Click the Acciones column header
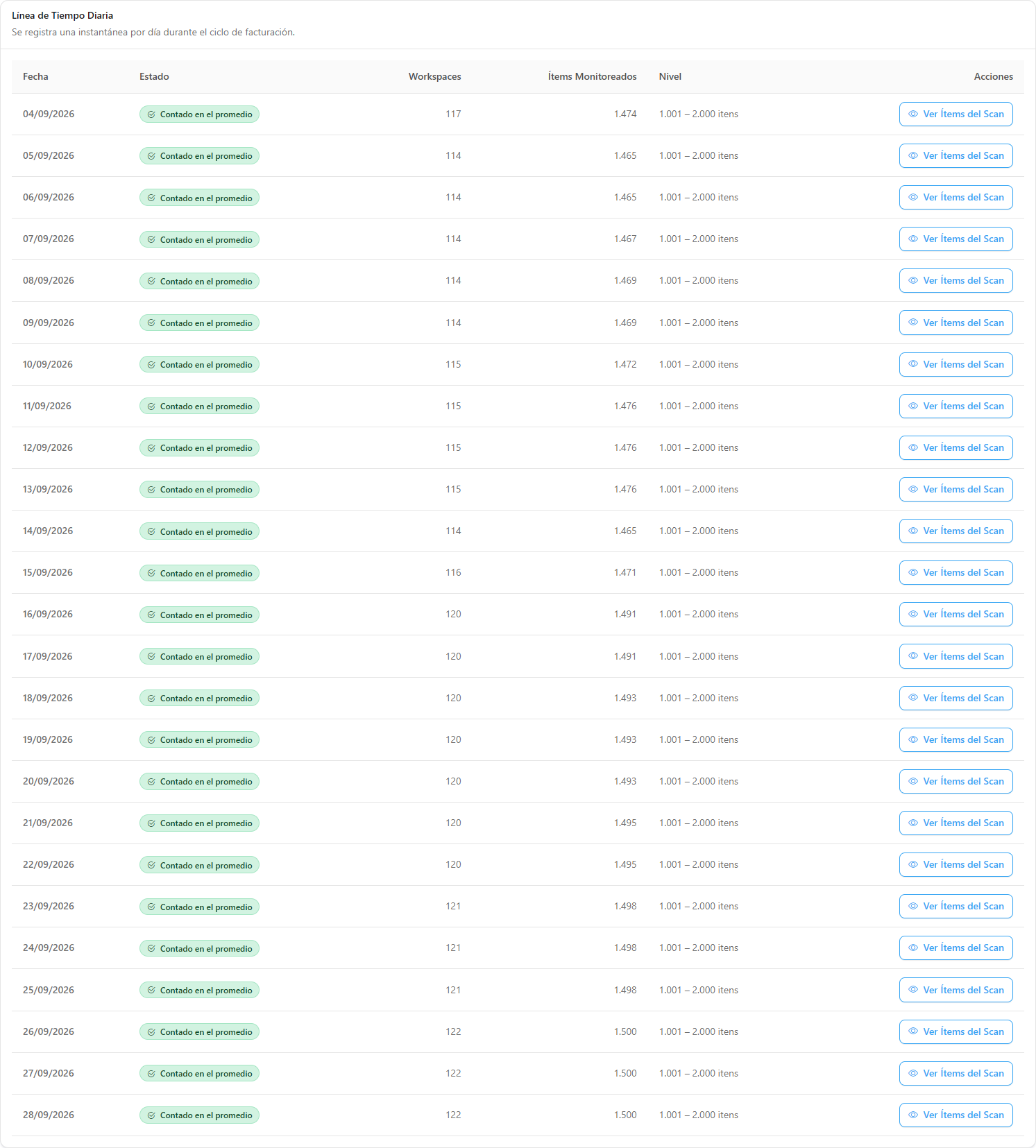 [993, 77]
